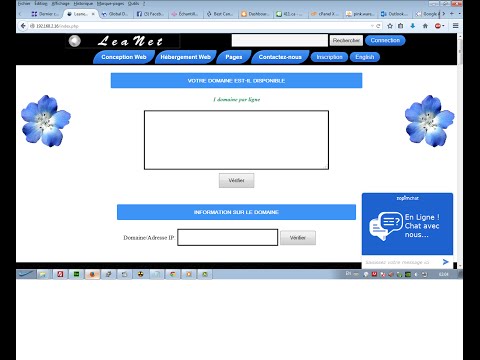This screenshot has height=360, width=480.
Task: Send the chat message arrow icon
Action: point(445,262)
